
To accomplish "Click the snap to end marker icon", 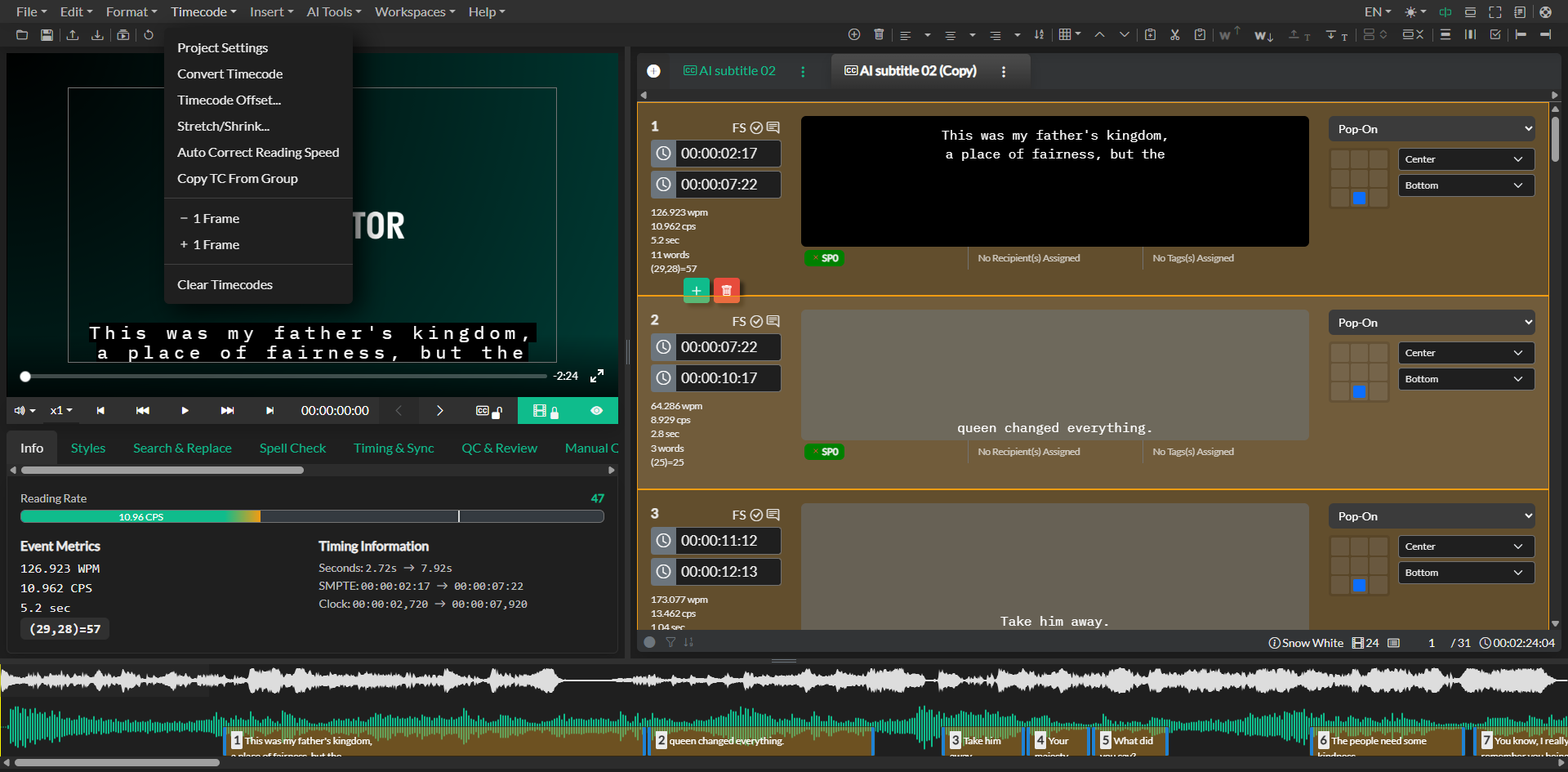I will [1545, 34].
